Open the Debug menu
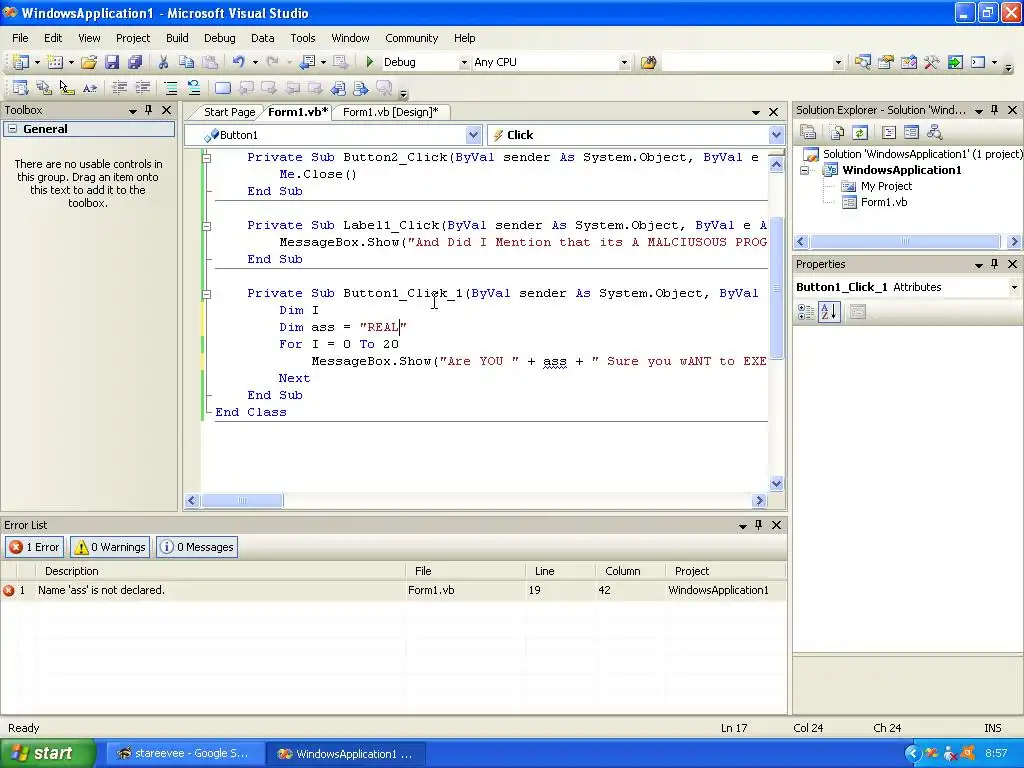Screen dimensions: 1024x768 (x=219, y=38)
